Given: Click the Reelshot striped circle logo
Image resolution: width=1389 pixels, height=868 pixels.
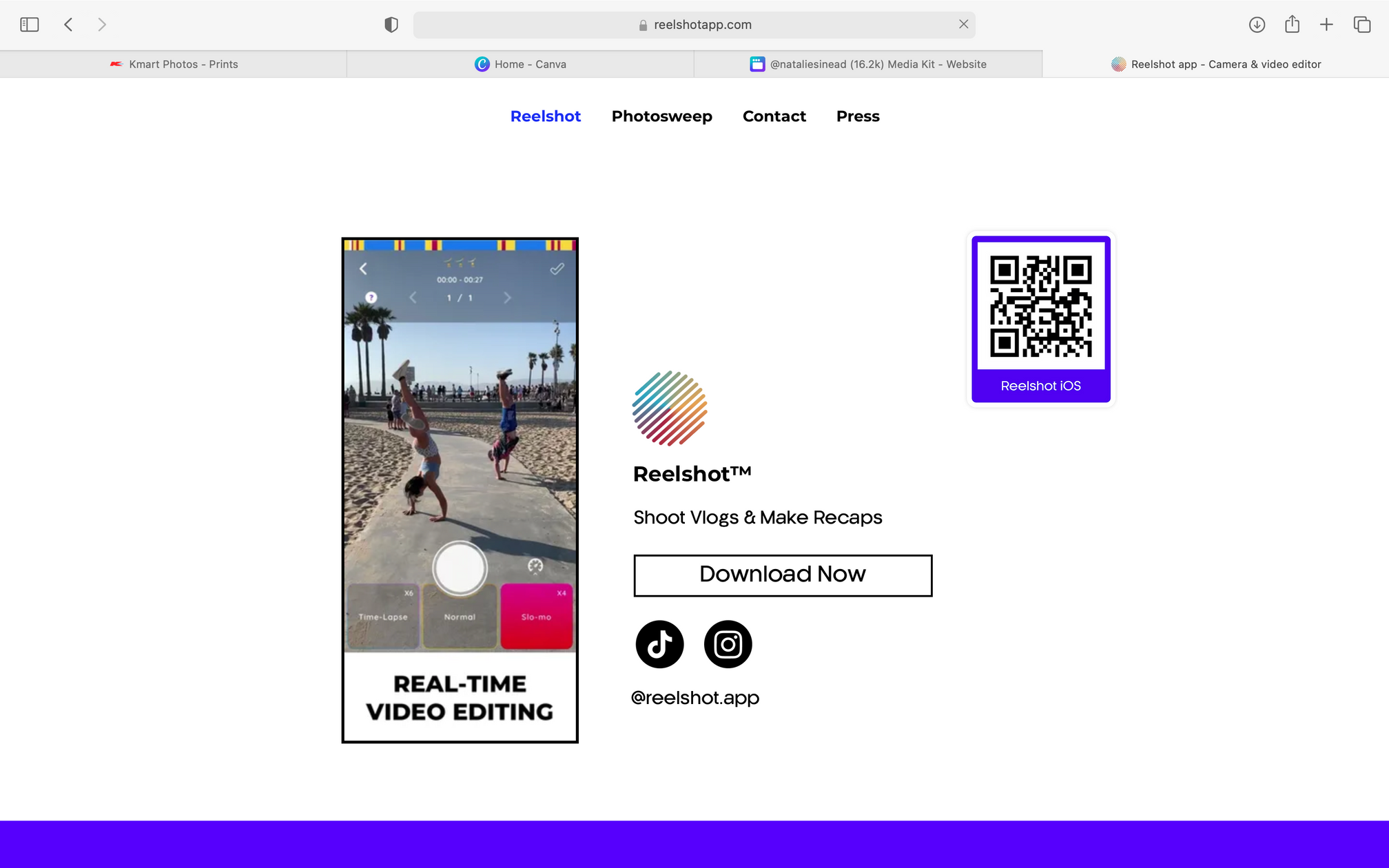Looking at the screenshot, I should 670,408.
